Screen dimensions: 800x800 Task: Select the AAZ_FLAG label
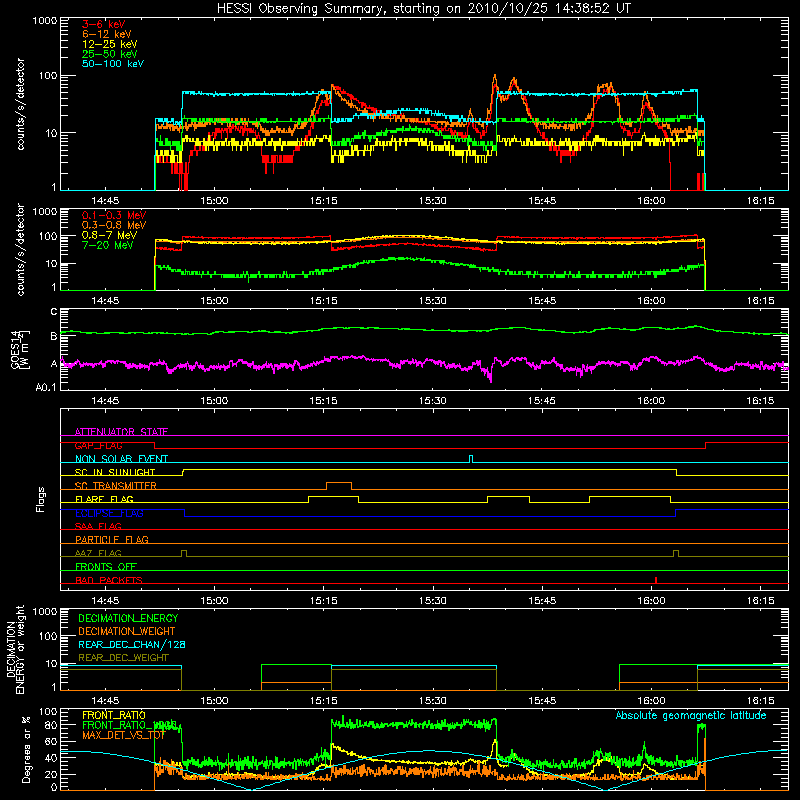98,553
